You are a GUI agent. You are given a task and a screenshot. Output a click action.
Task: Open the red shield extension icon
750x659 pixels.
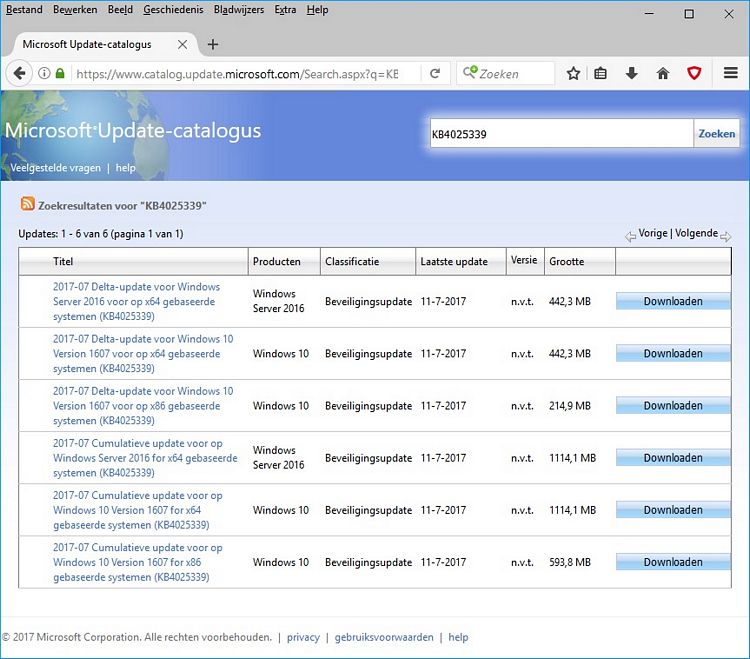(x=694, y=74)
